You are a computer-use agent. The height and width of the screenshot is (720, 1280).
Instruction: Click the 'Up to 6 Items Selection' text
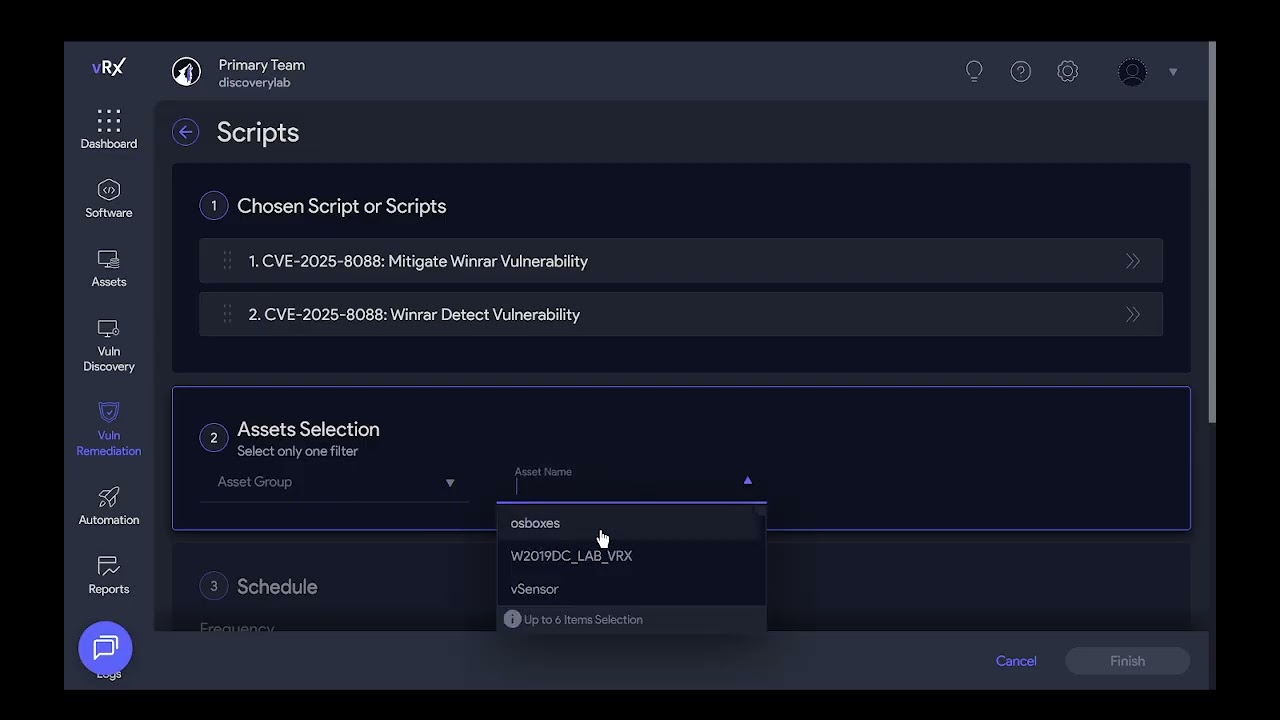tap(583, 620)
